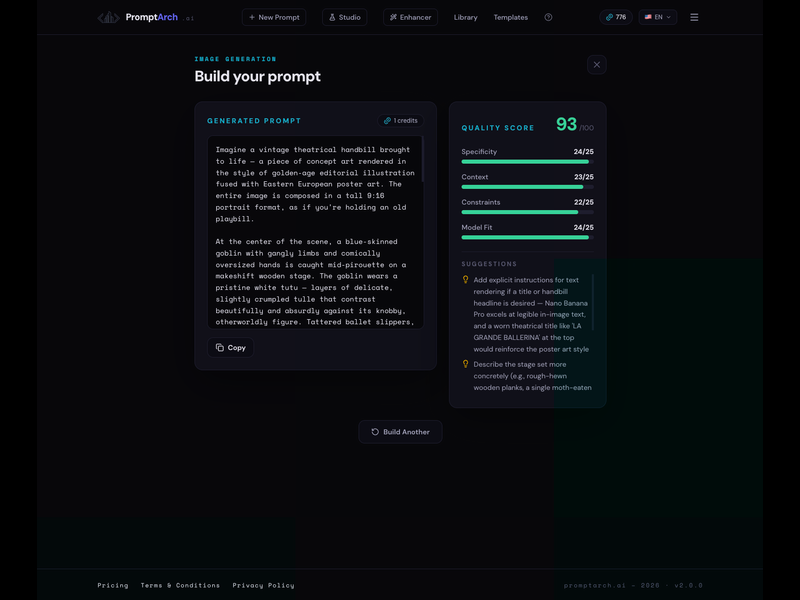Go to the Templates page
The width and height of the screenshot is (800, 600).
tap(510, 17)
